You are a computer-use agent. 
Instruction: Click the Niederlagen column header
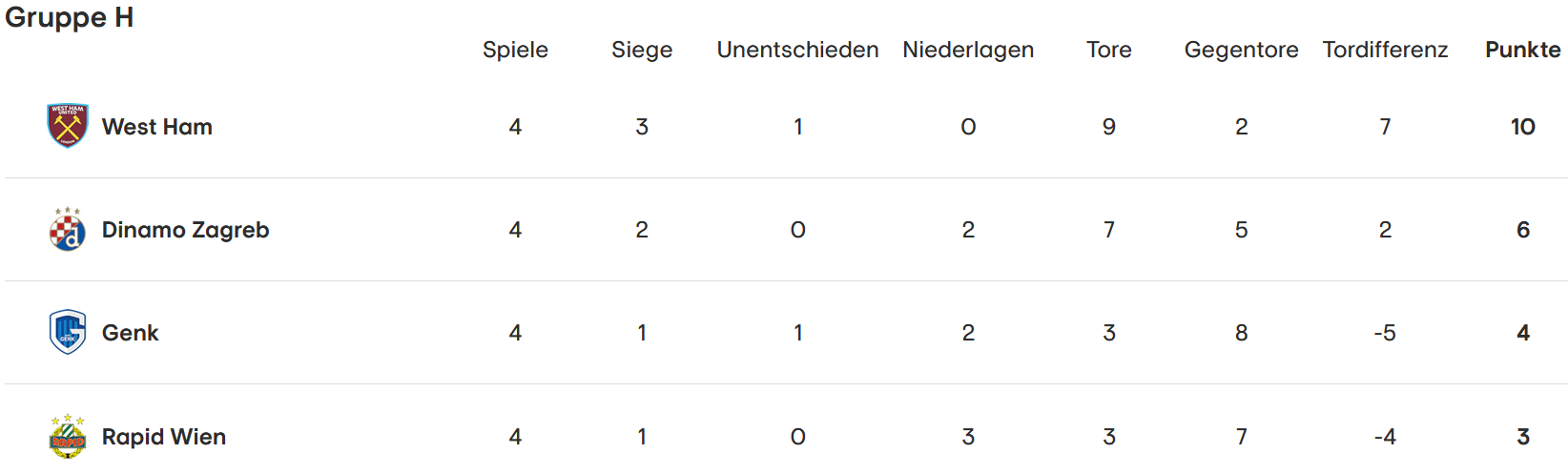968,50
